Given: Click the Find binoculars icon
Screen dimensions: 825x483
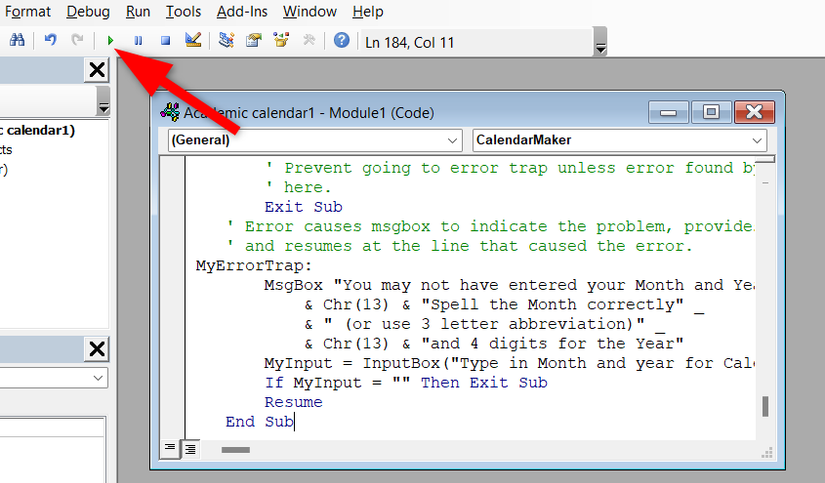Looking at the screenshot, I should (17, 40).
